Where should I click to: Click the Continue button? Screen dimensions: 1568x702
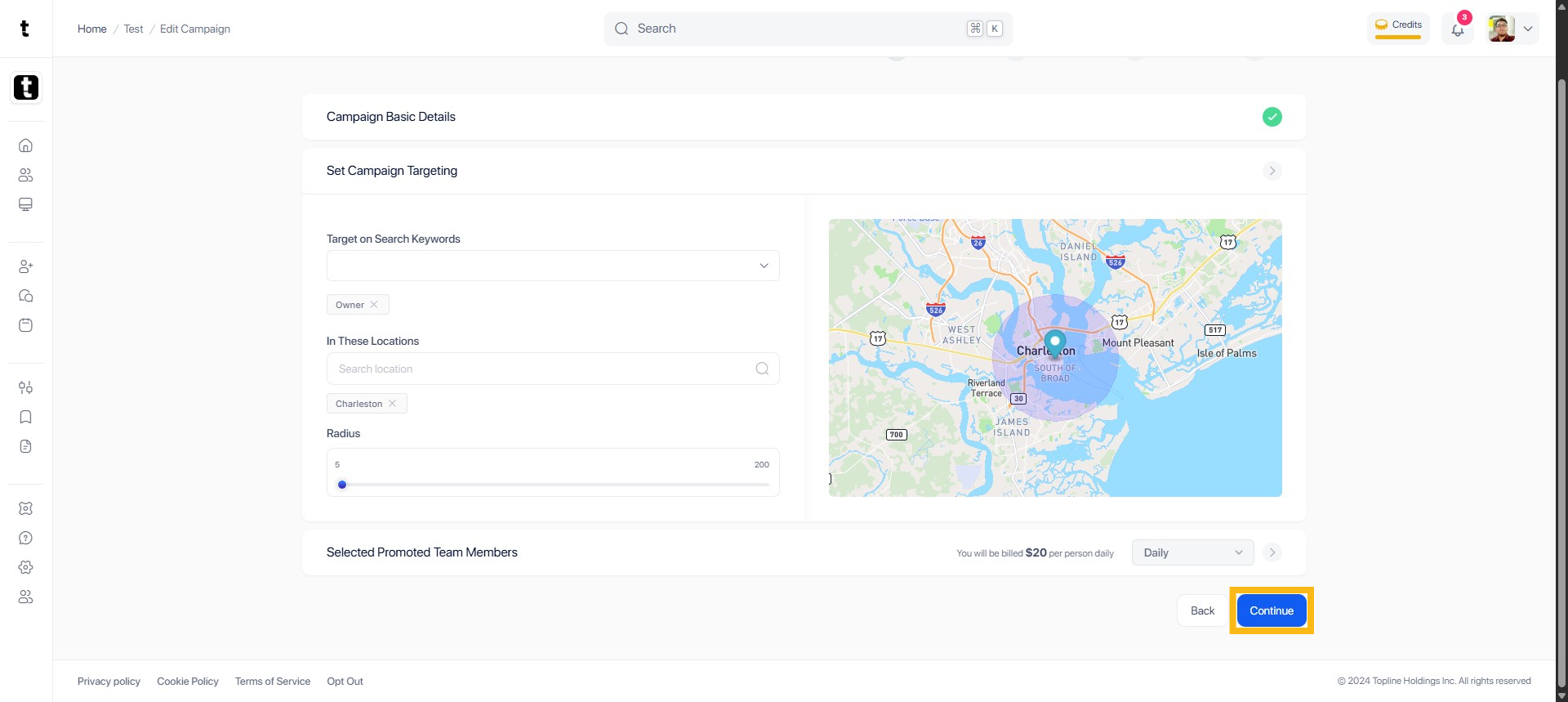(1272, 610)
